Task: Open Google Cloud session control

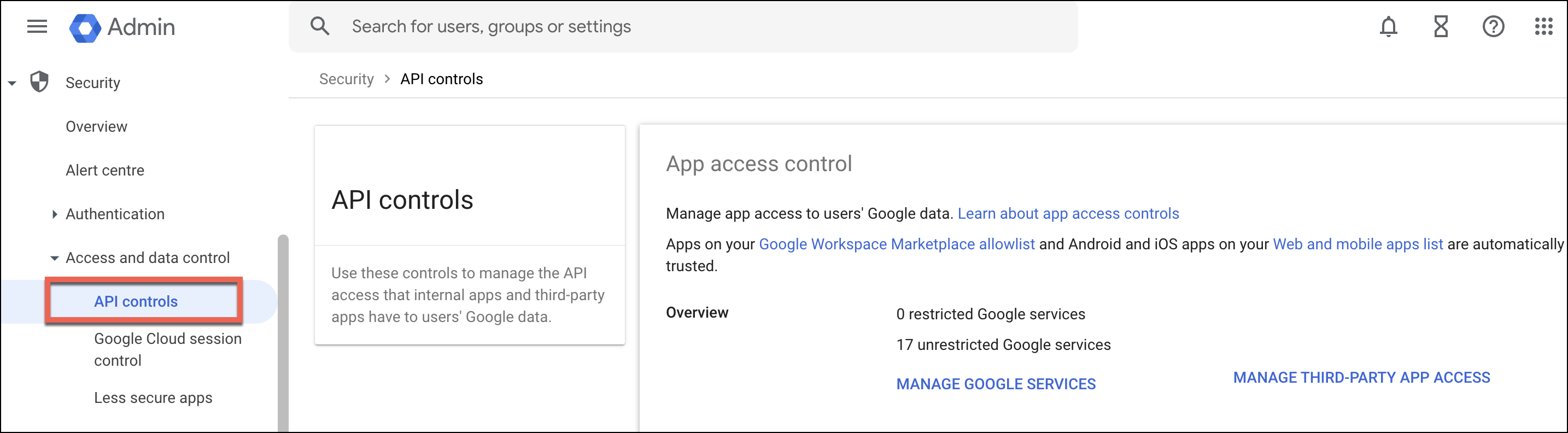Action: [167, 349]
